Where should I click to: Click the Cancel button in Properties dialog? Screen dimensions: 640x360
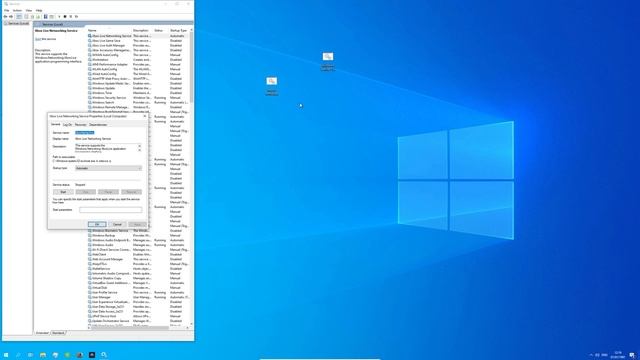click(117, 224)
